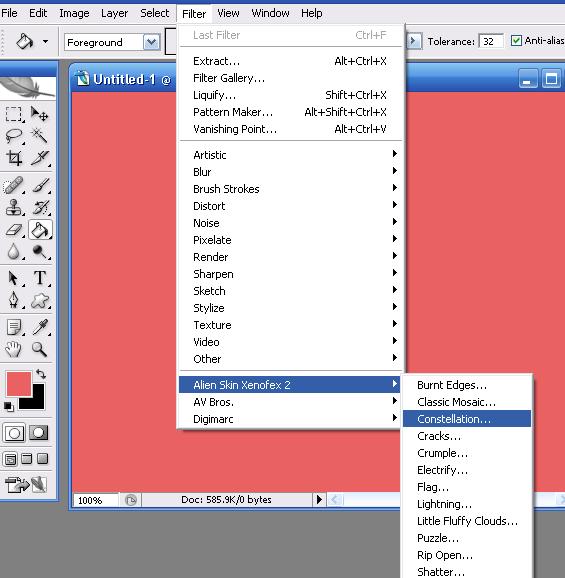Image resolution: width=565 pixels, height=578 pixels.
Task: Select the Horizontal Type tool
Action: point(40,278)
